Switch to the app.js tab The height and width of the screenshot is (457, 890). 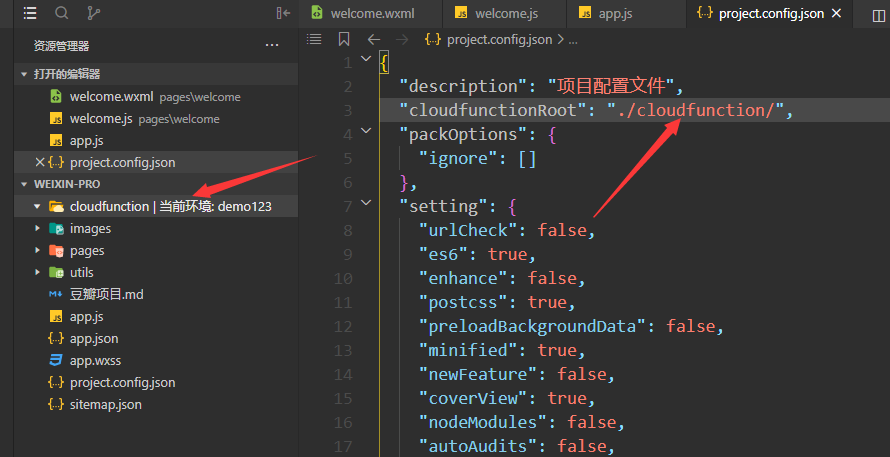point(627,14)
